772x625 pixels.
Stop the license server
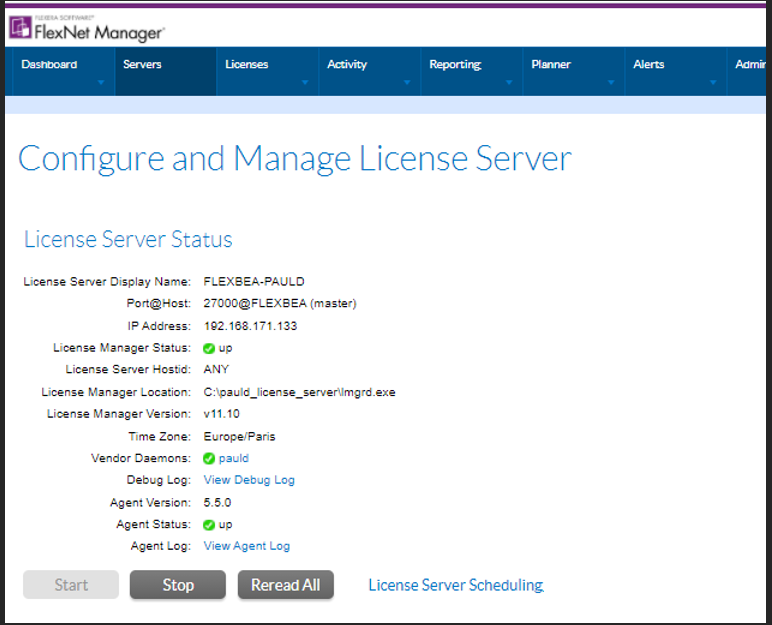tap(178, 585)
